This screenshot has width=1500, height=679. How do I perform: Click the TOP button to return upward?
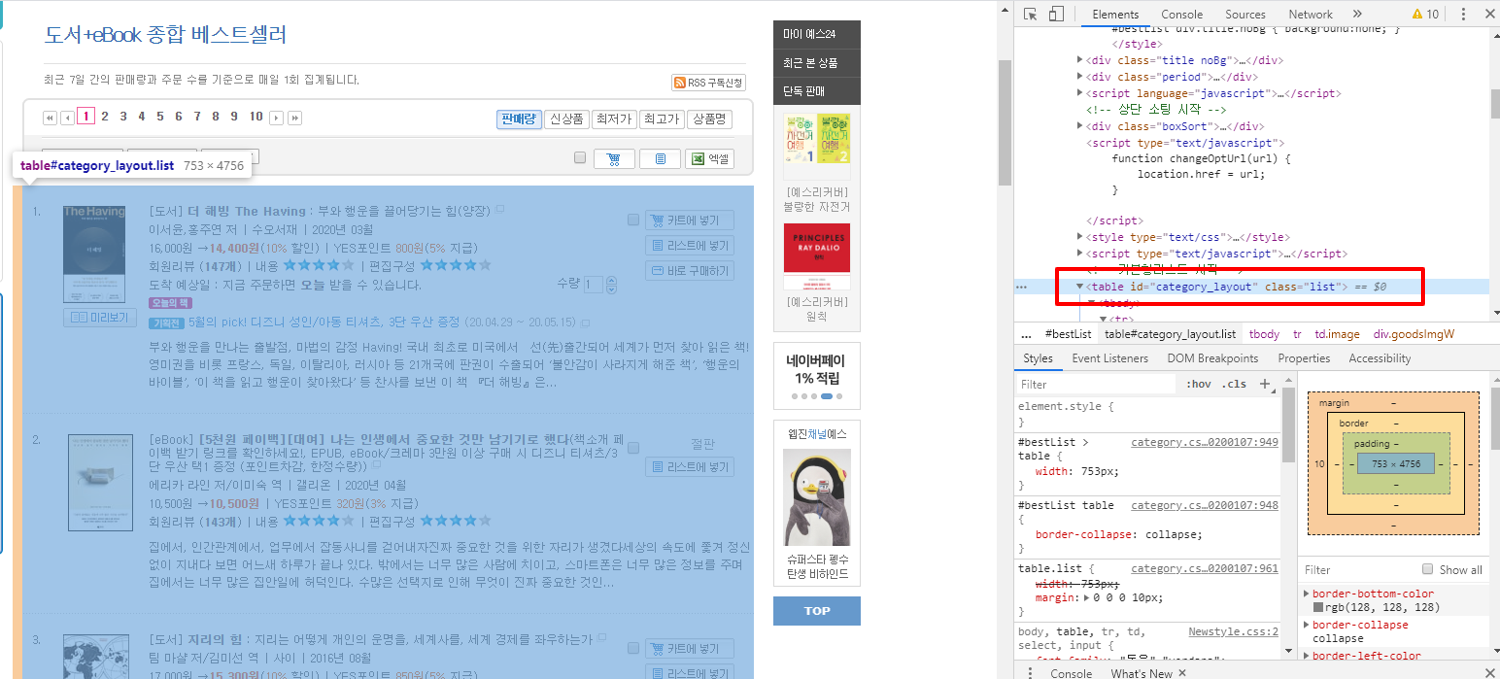(x=817, y=611)
